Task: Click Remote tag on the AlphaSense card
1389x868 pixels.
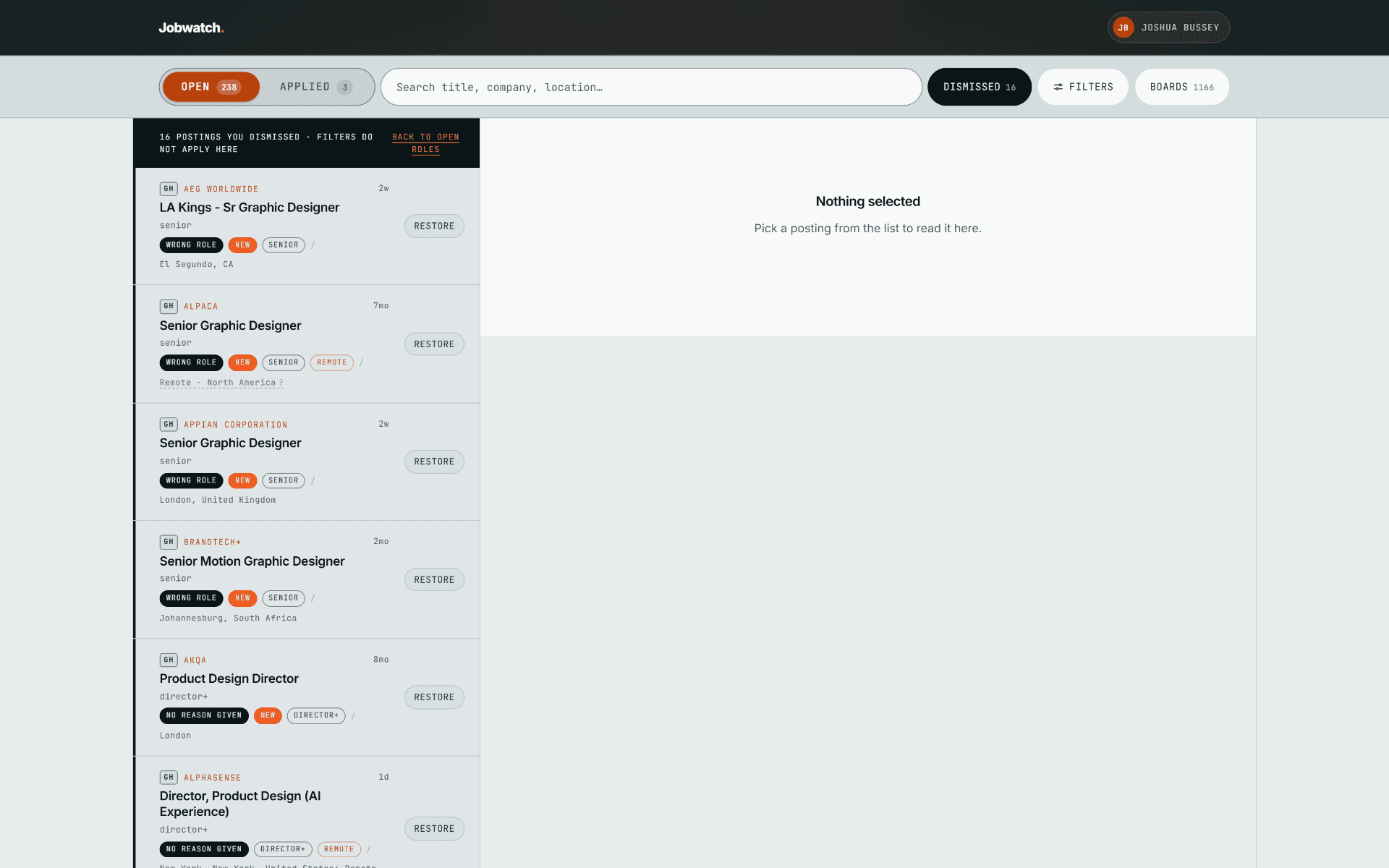Action: pos(339,849)
